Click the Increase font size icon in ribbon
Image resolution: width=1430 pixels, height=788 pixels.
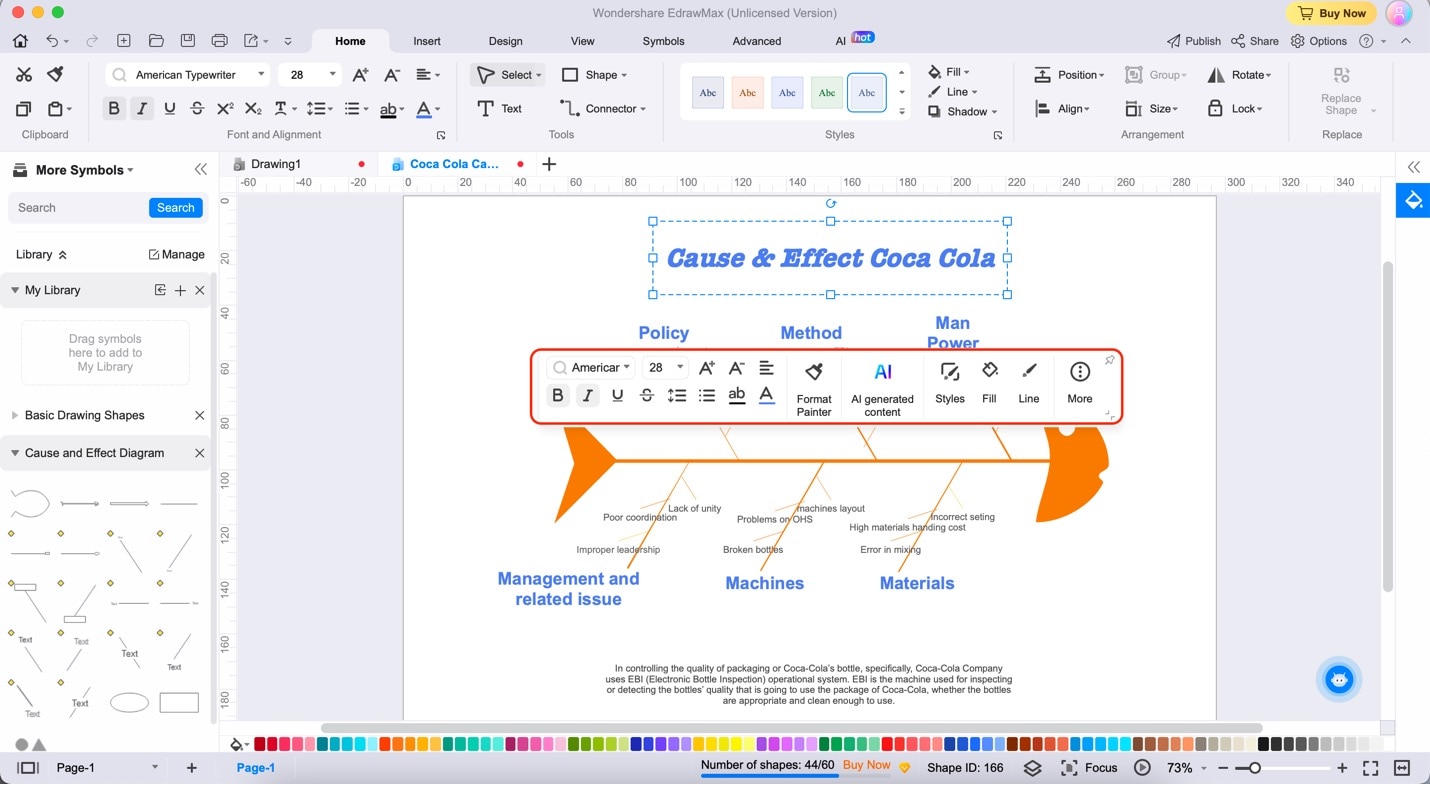(361, 75)
